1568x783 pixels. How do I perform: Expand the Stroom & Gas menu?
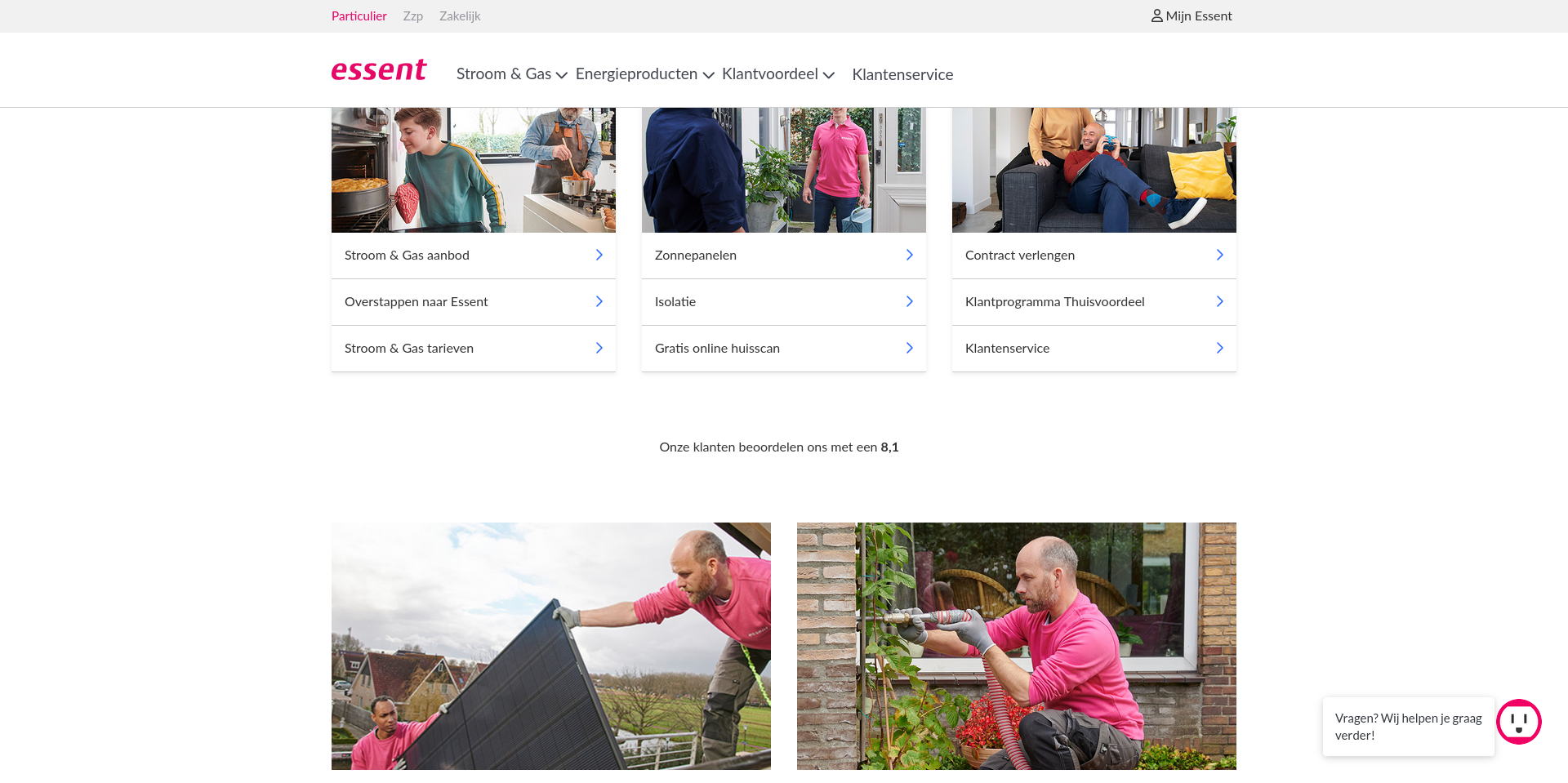[x=511, y=74]
